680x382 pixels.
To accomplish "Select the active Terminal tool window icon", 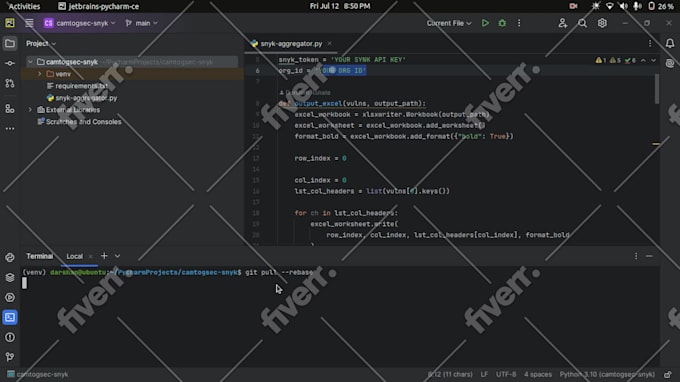I will 10,317.
